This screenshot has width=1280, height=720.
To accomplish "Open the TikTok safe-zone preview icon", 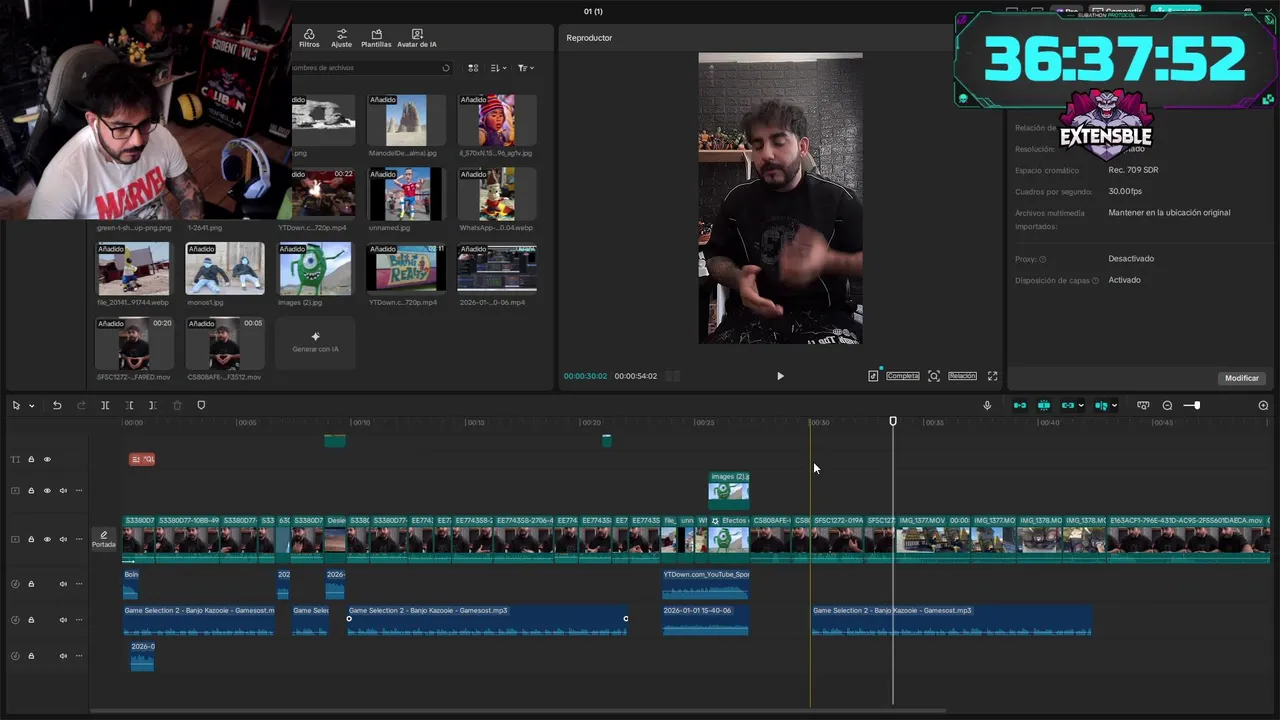I will click(x=873, y=376).
